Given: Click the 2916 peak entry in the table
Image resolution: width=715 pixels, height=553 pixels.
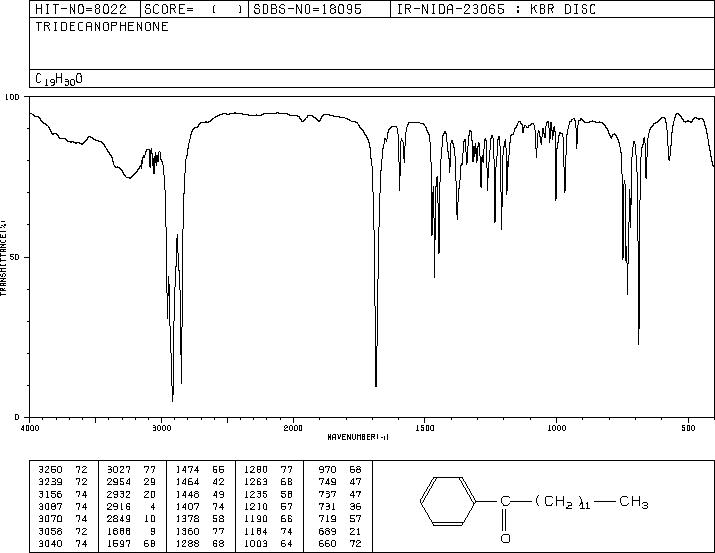Looking at the screenshot, I should 131,506.
